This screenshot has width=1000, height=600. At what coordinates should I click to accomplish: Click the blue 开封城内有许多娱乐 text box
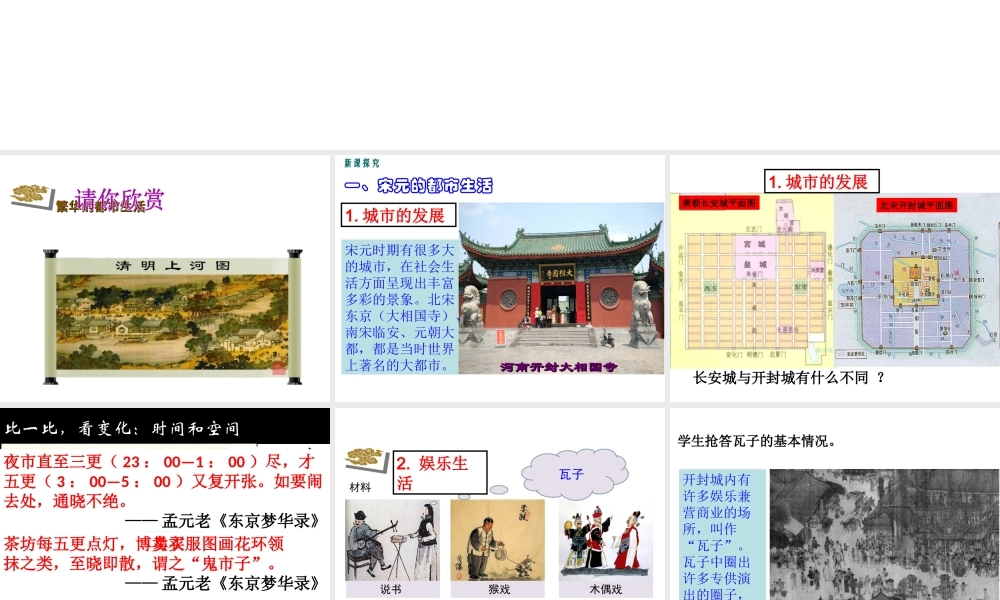[722, 534]
